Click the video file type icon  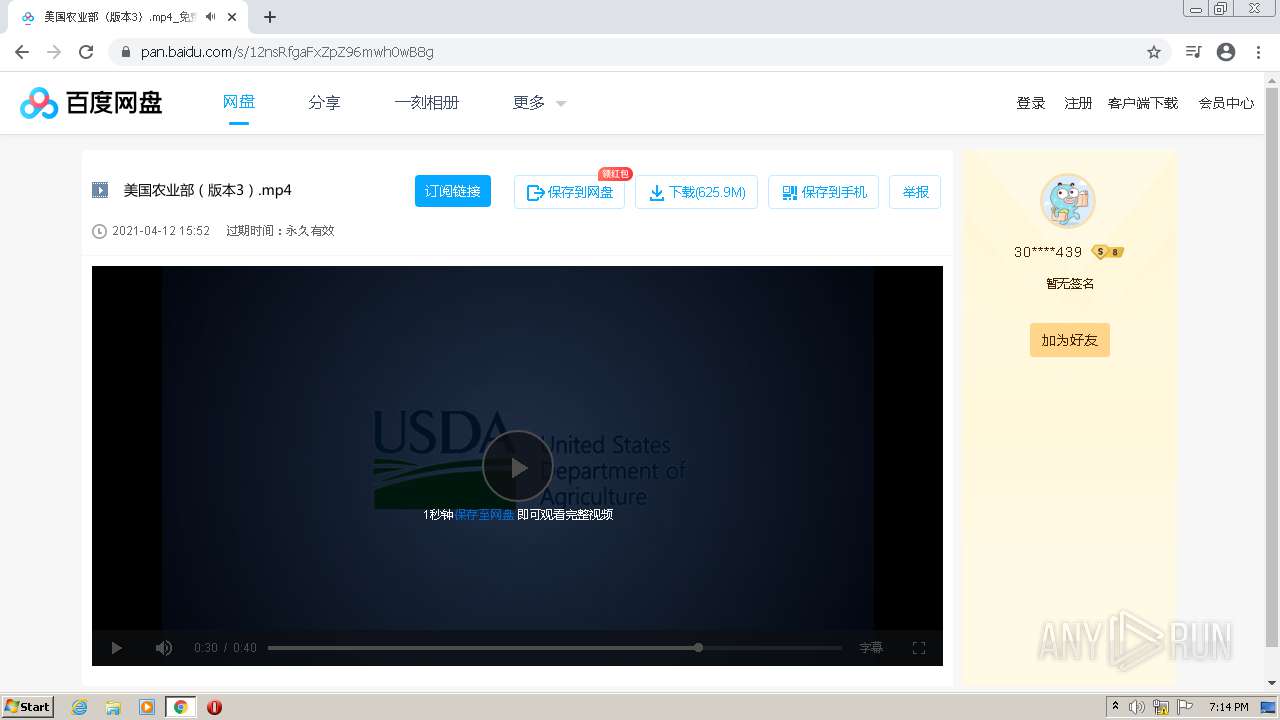click(100, 190)
